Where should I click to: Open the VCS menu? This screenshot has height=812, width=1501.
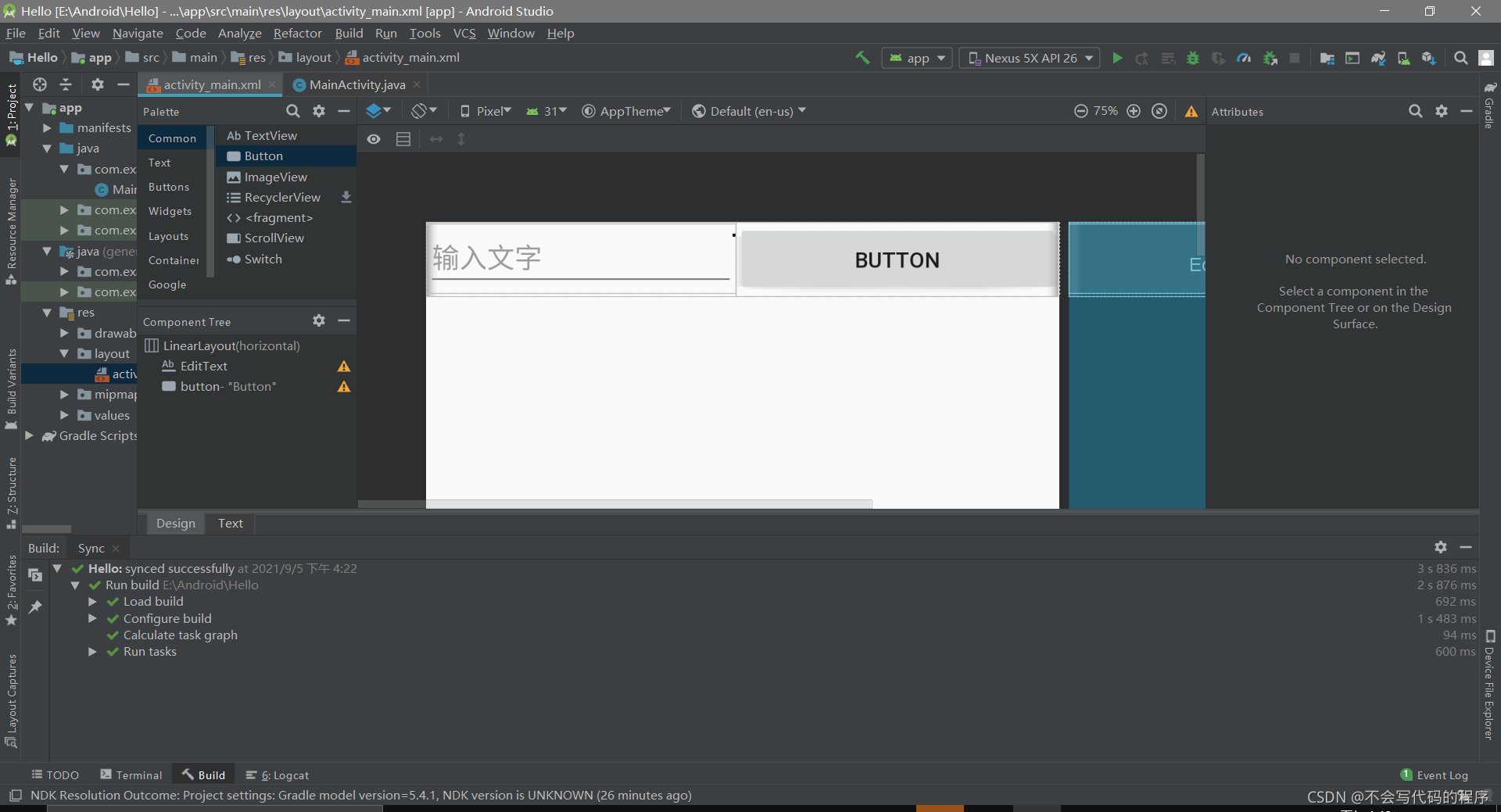pos(464,33)
